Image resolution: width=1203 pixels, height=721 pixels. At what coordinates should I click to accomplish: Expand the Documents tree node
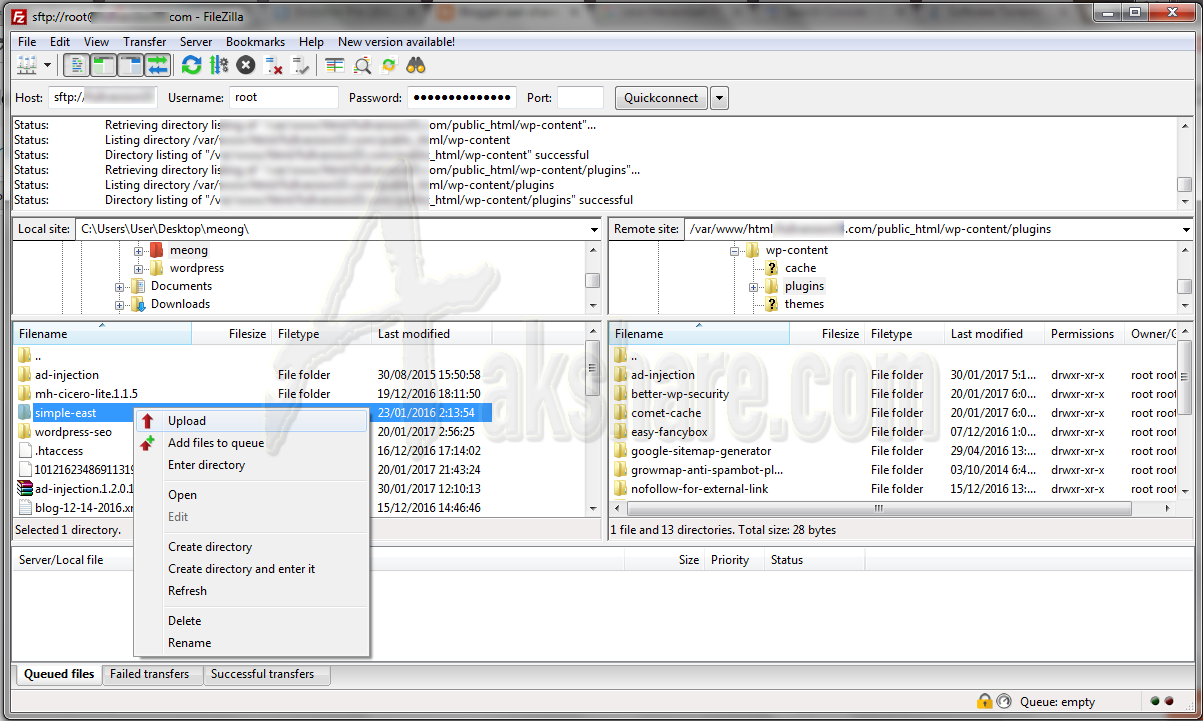120,286
